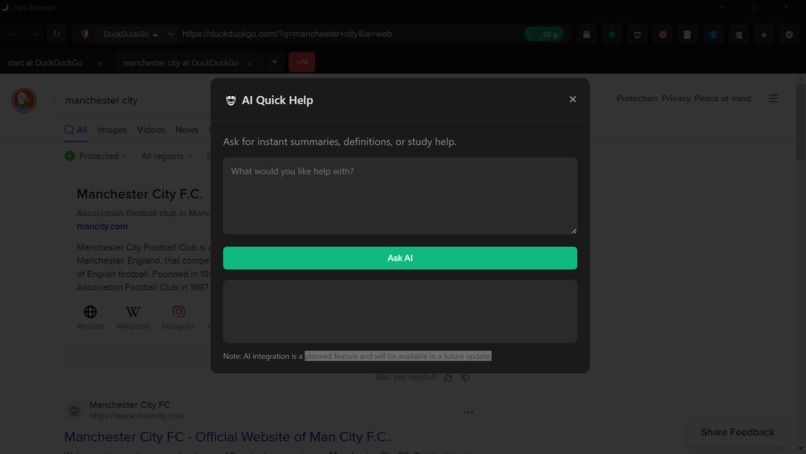The height and width of the screenshot is (454, 806).
Task: Go forward using the browser forward arrow
Action: coord(34,34)
